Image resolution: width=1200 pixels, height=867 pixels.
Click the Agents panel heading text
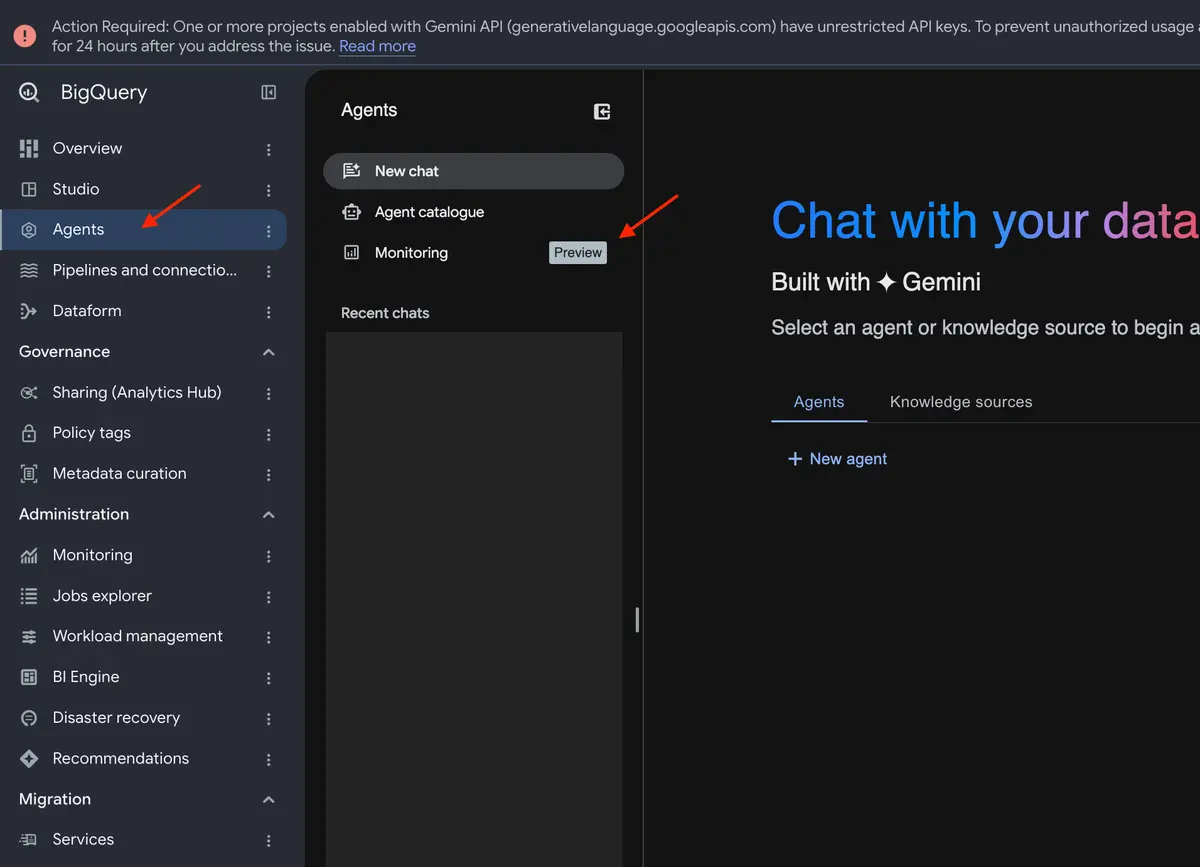[x=369, y=111]
